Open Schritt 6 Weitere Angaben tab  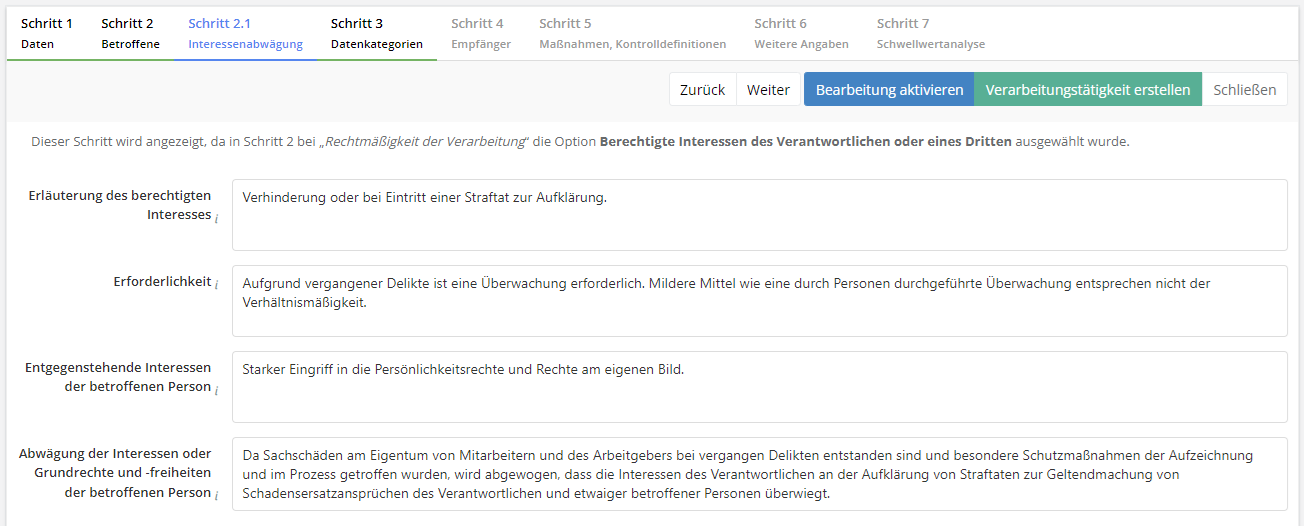(x=801, y=33)
